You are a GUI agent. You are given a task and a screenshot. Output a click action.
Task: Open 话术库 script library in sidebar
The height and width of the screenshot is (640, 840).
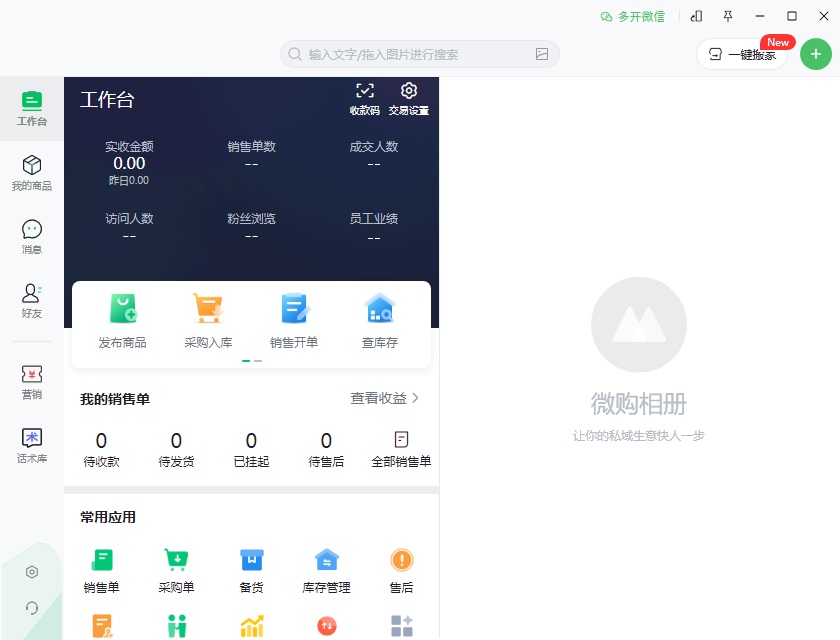[x=32, y=446]
